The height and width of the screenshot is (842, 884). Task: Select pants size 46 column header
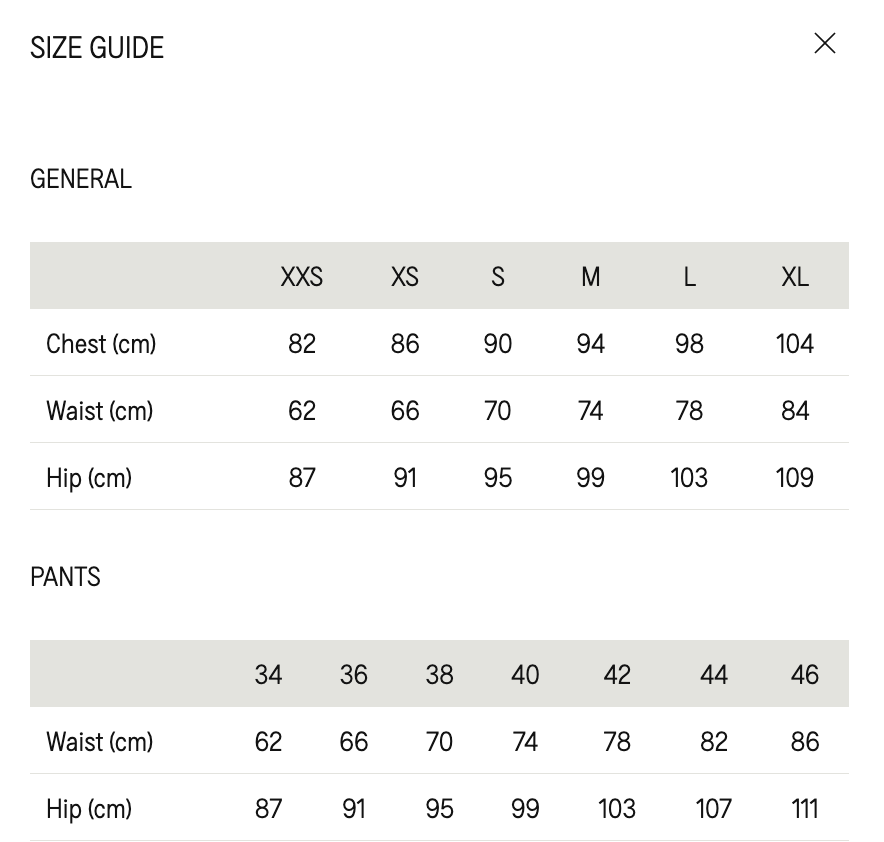coord(805,675)
